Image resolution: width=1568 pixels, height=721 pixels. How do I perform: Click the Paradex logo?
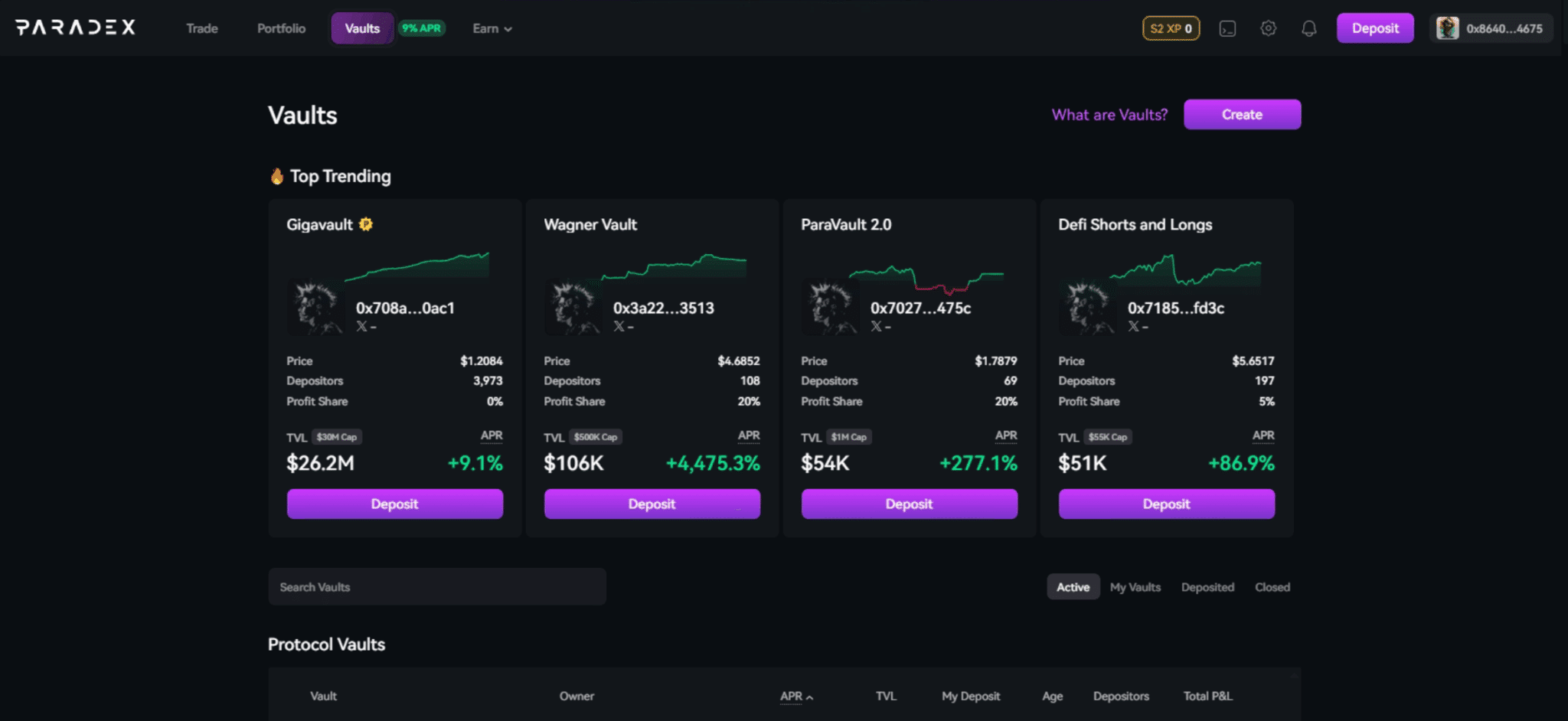(76, 28)
